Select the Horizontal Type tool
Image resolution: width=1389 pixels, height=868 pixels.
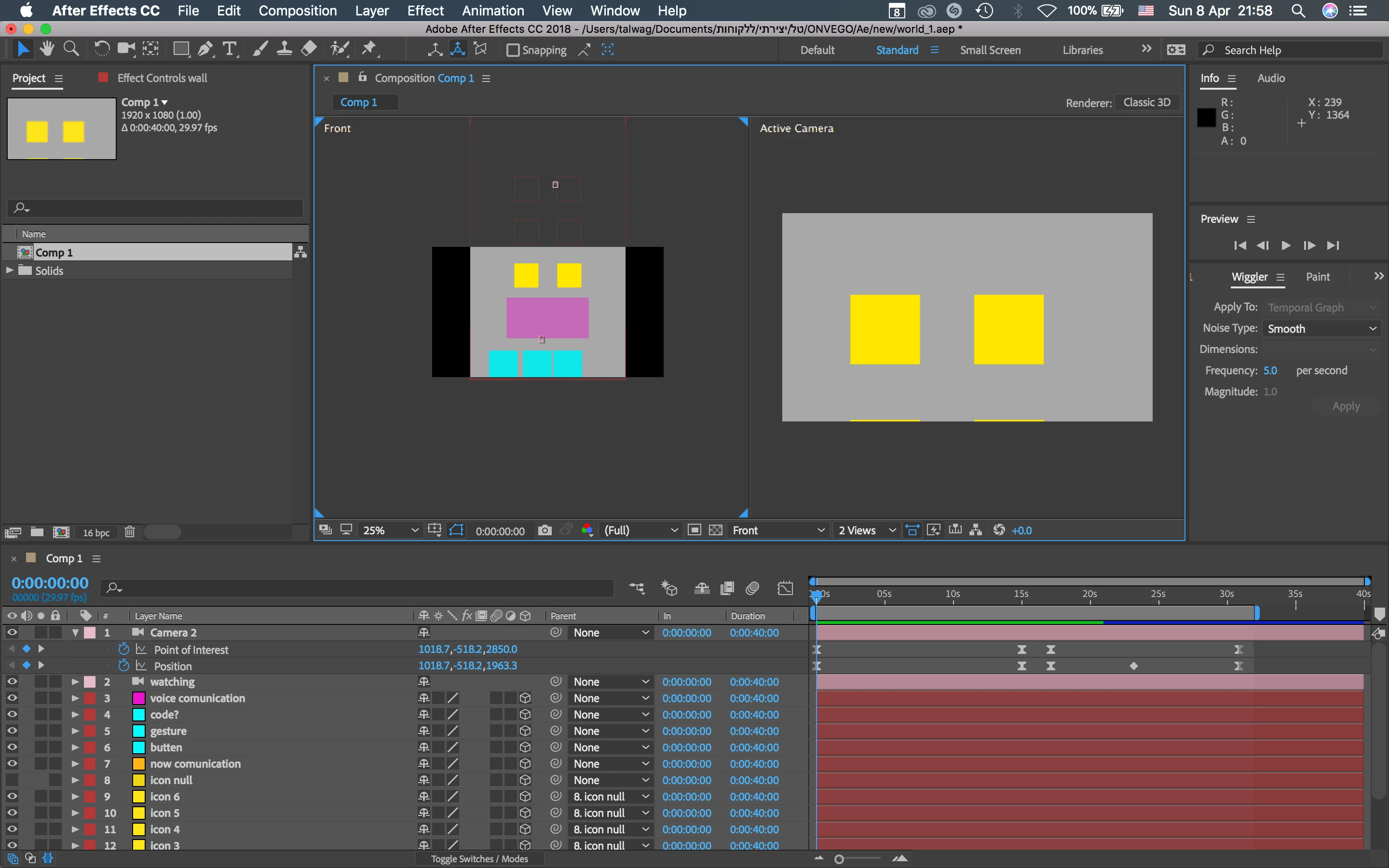point(230,49)
